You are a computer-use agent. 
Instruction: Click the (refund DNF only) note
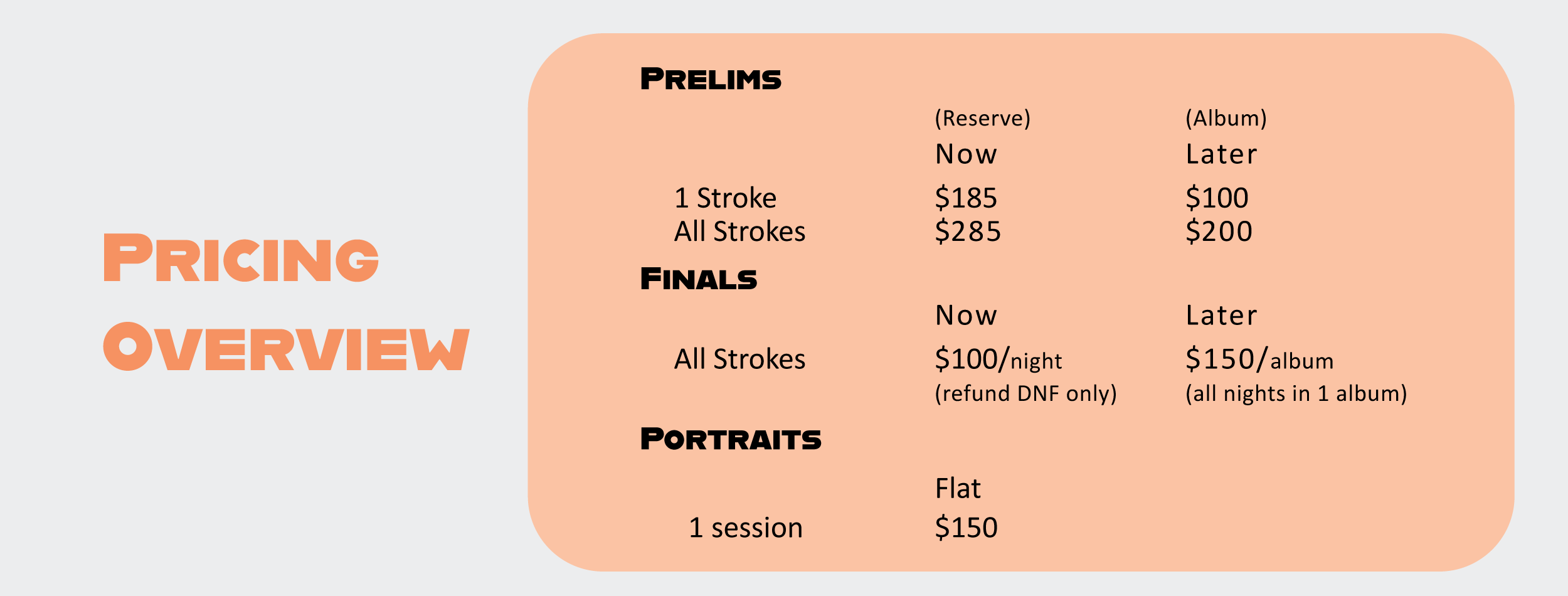click(x=1025, y=394)
